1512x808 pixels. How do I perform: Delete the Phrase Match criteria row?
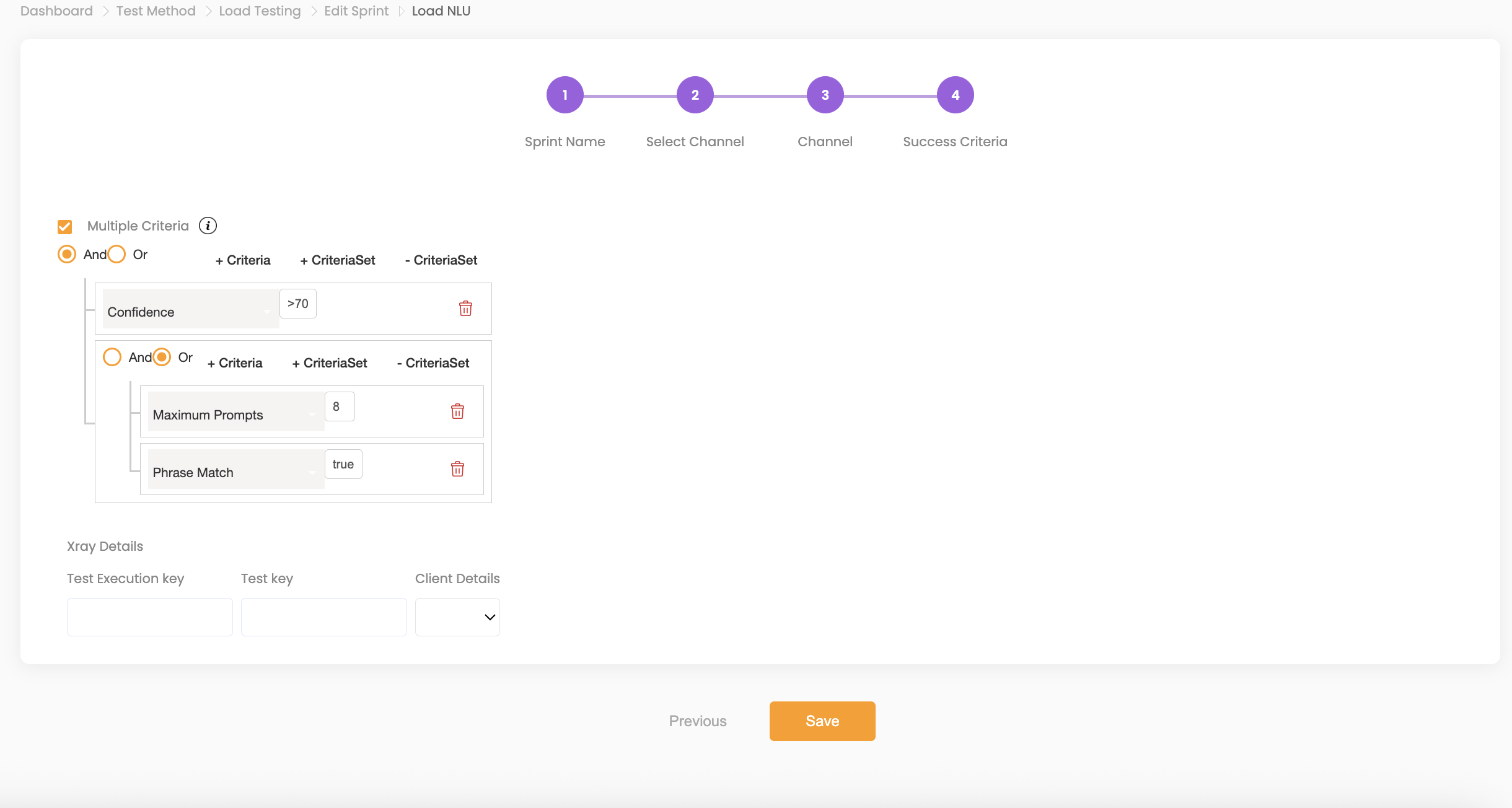click(457, 469)
